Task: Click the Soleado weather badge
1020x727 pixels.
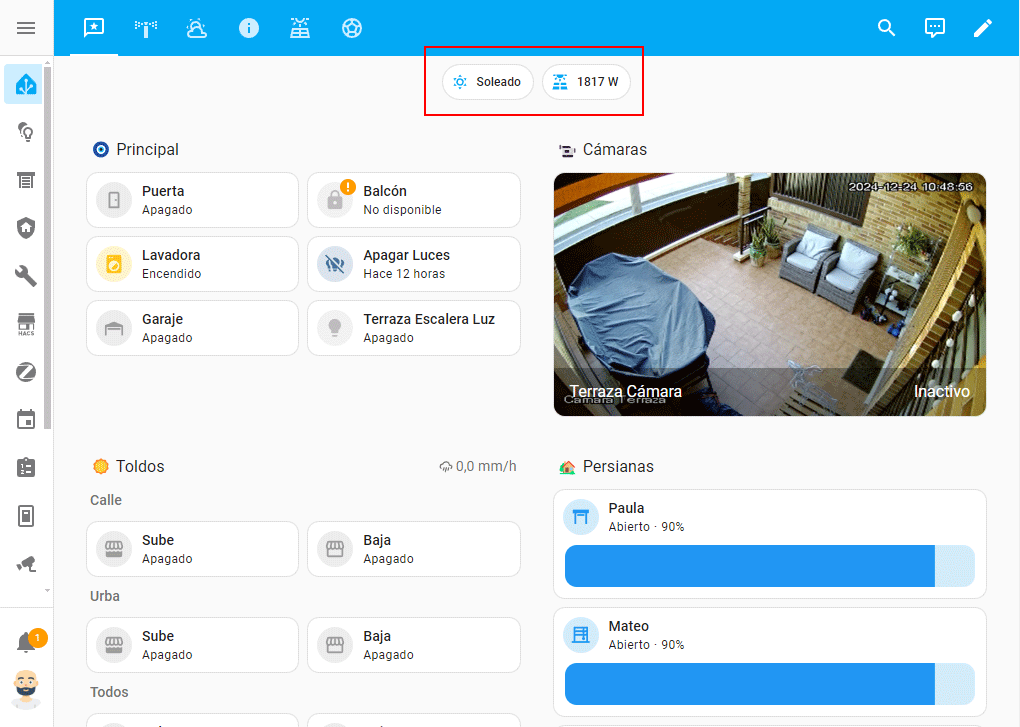Action: pos(488,82)
